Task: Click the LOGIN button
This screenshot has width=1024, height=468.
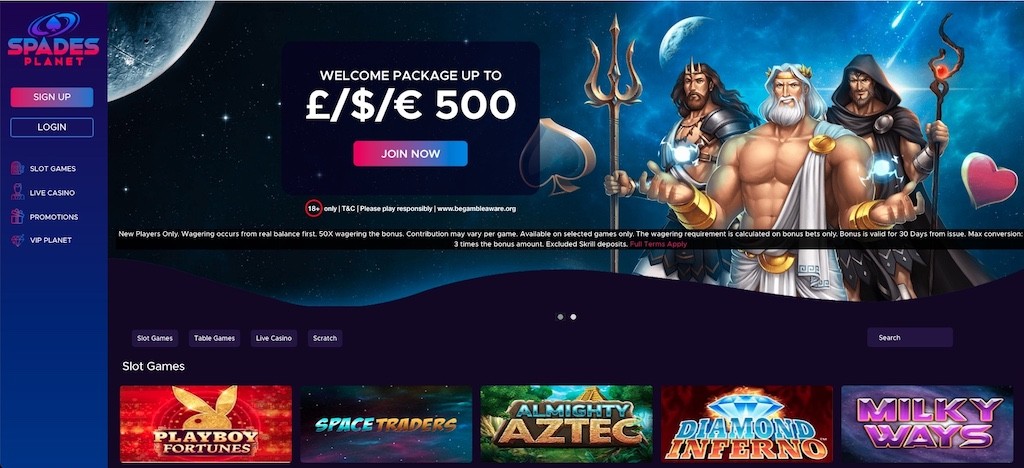Action: (x=52, y=127)
